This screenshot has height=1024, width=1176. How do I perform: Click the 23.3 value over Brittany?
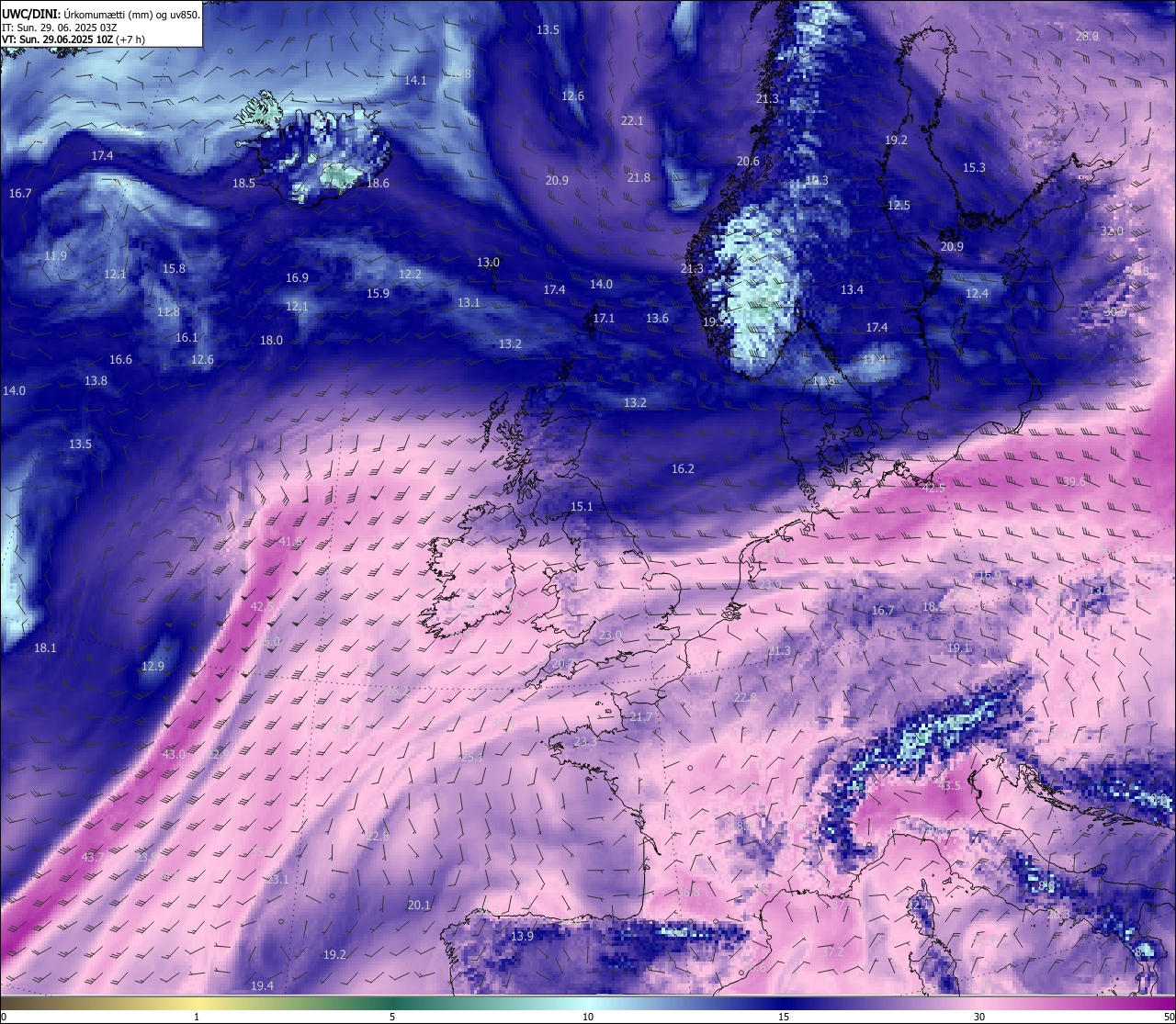click(585, 741)
